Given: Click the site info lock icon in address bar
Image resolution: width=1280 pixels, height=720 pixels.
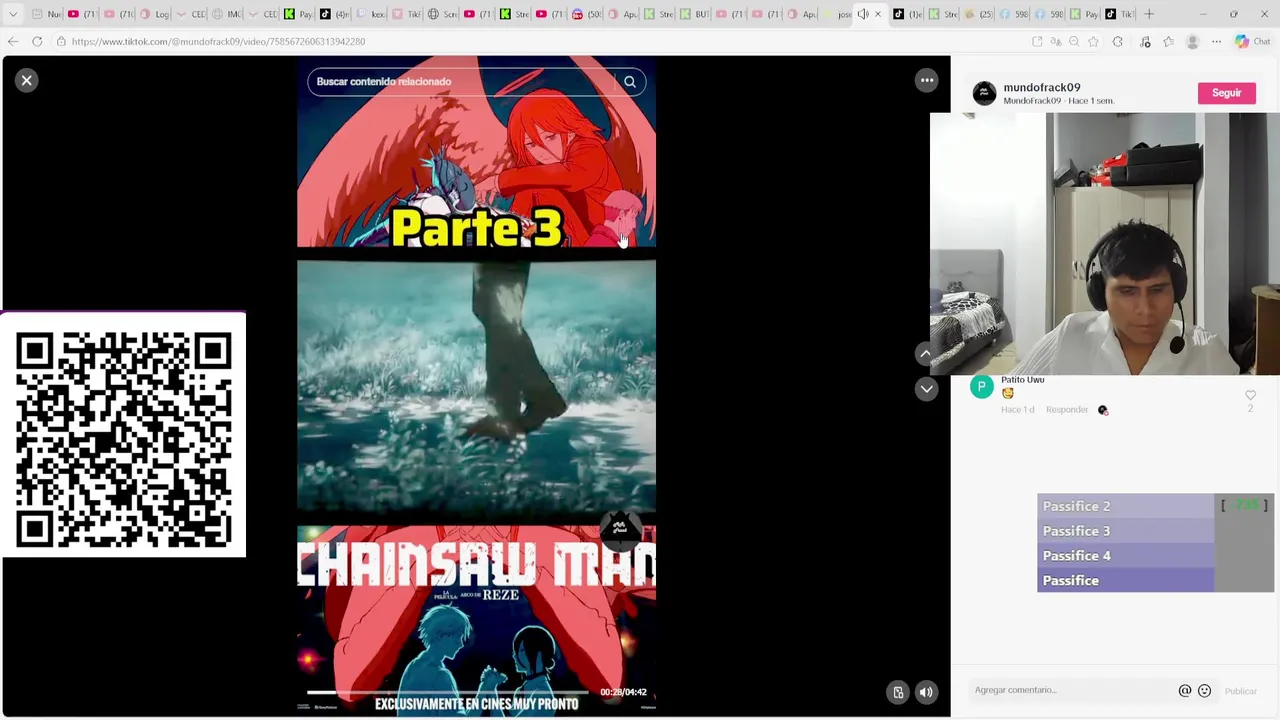Looking at the screenshot, I should pyautogui.click(x=61, y=41).
